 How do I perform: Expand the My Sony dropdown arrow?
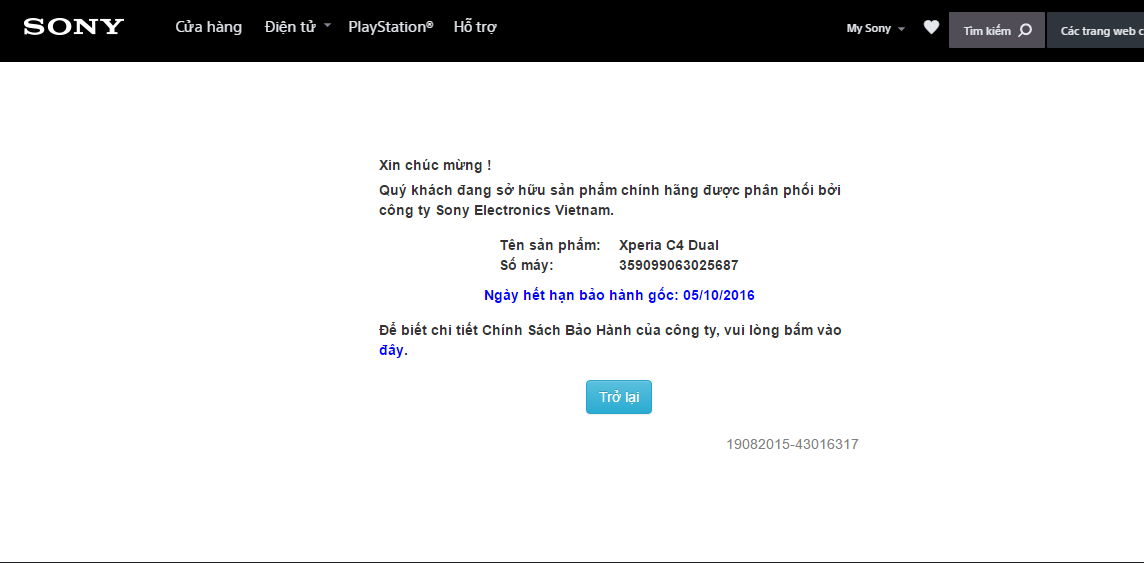pyautogui.click(x=902, y=29)
